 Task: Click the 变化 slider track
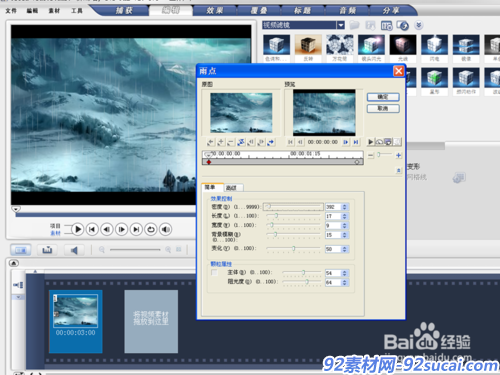click(293, 249)
